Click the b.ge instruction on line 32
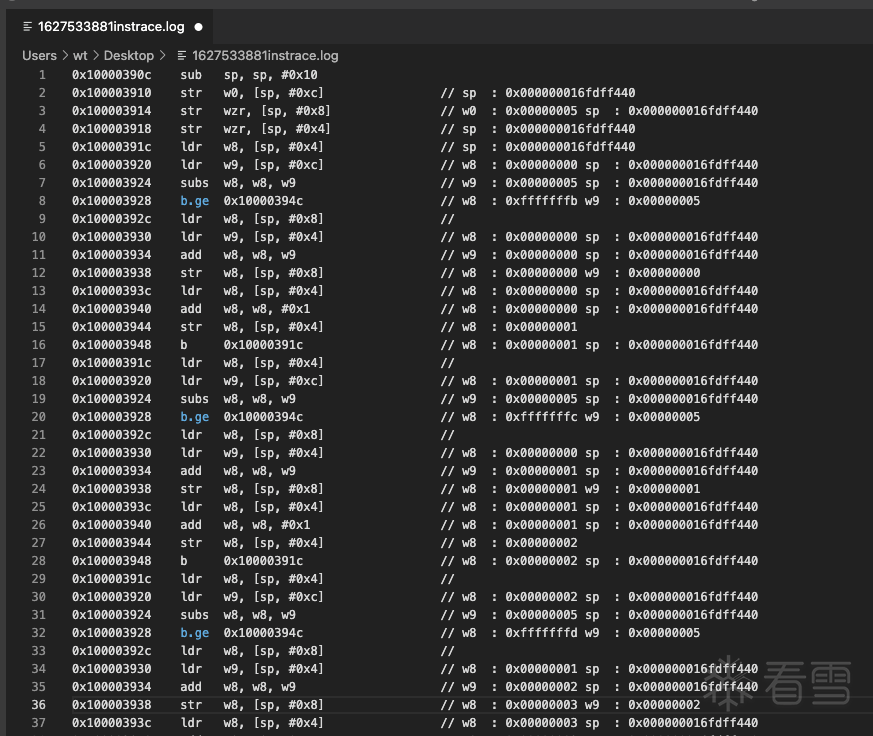873x736 pixels. (x=194, y=632)
